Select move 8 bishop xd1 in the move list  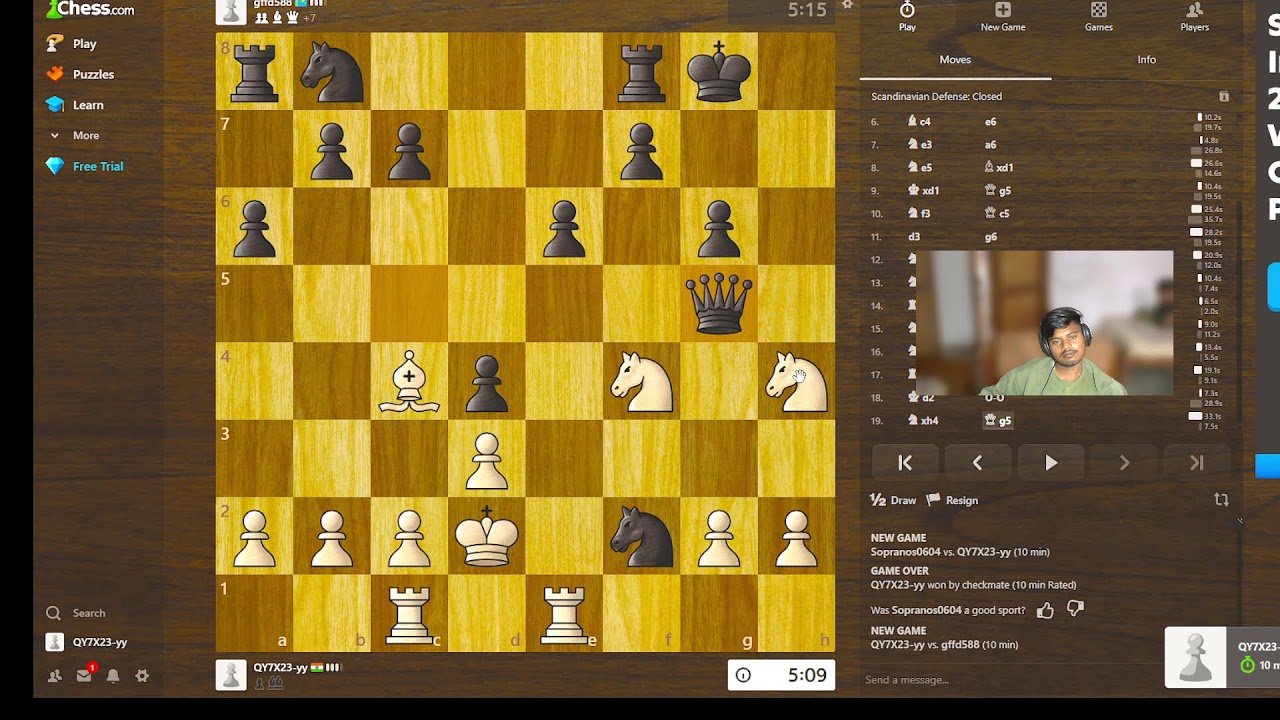[998, 168]
